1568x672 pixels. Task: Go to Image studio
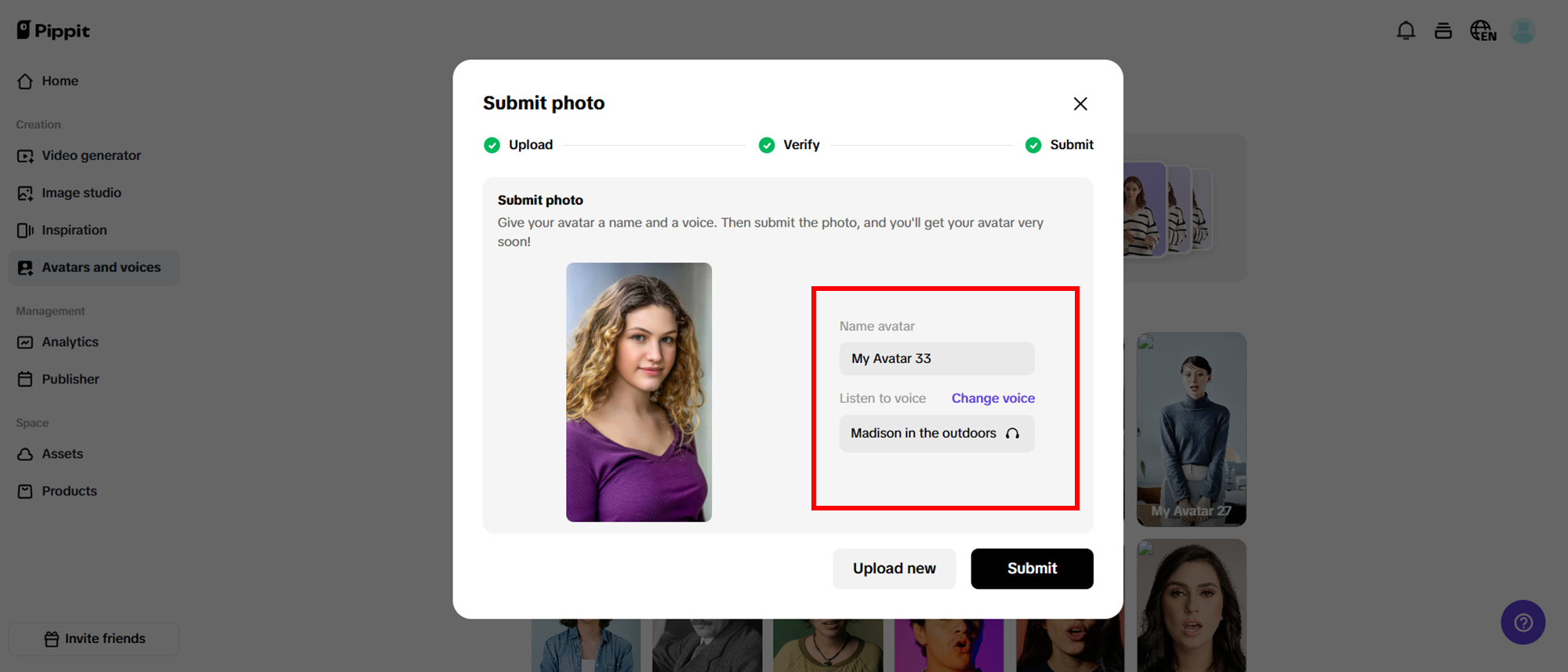pos(81,193)
